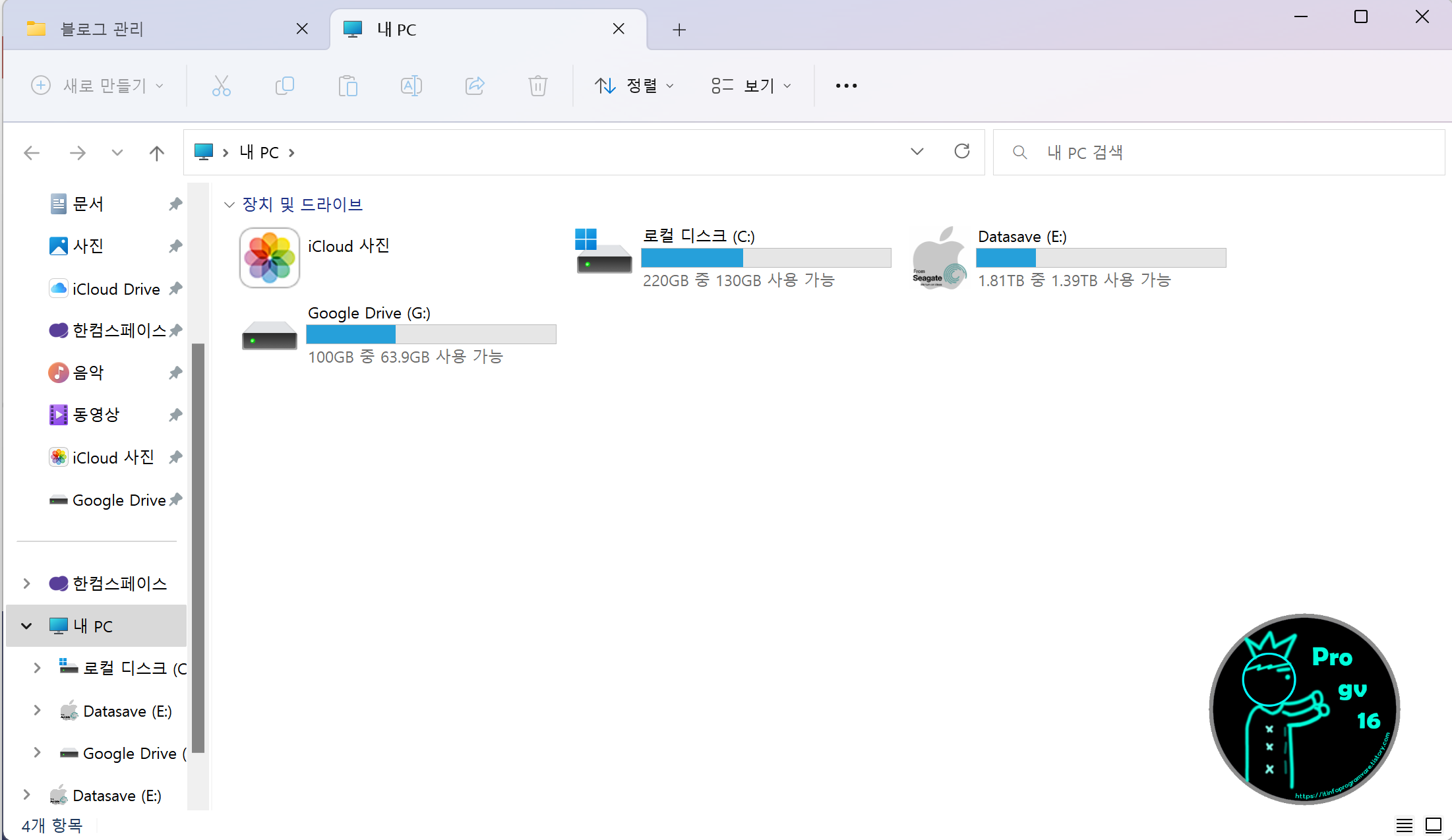Switch to large icons view toggle

1433,825
